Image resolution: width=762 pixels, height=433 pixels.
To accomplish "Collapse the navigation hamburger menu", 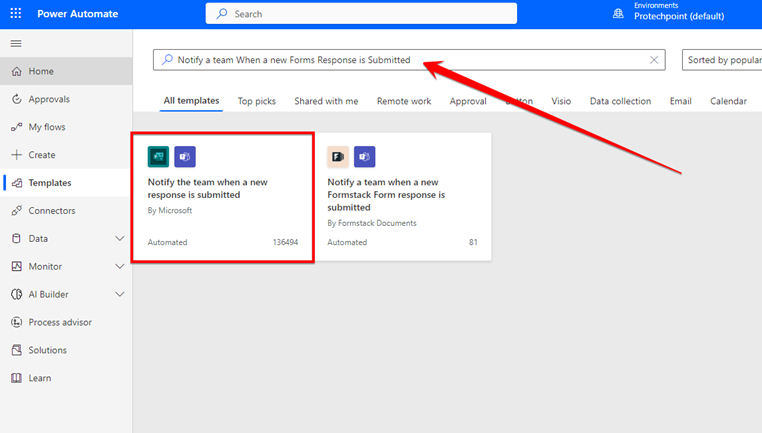I will click(16, 44).
